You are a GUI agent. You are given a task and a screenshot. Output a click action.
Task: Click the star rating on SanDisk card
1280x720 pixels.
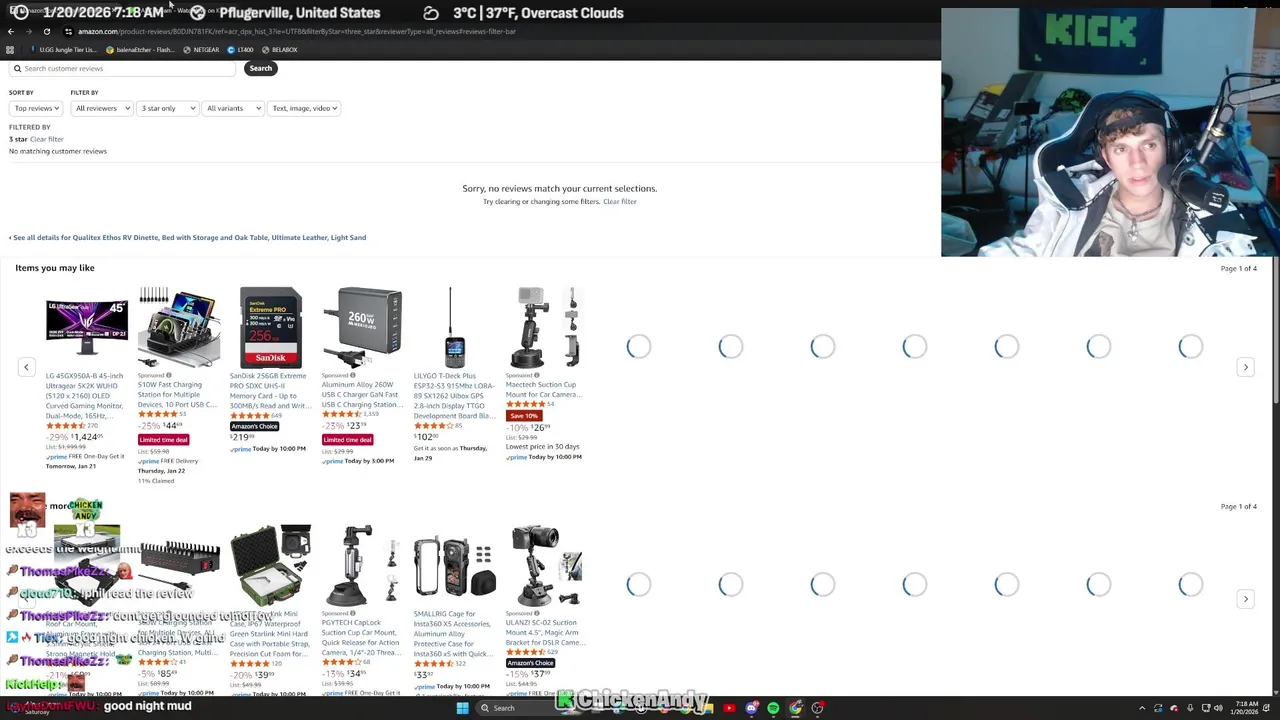click(250, 416)
